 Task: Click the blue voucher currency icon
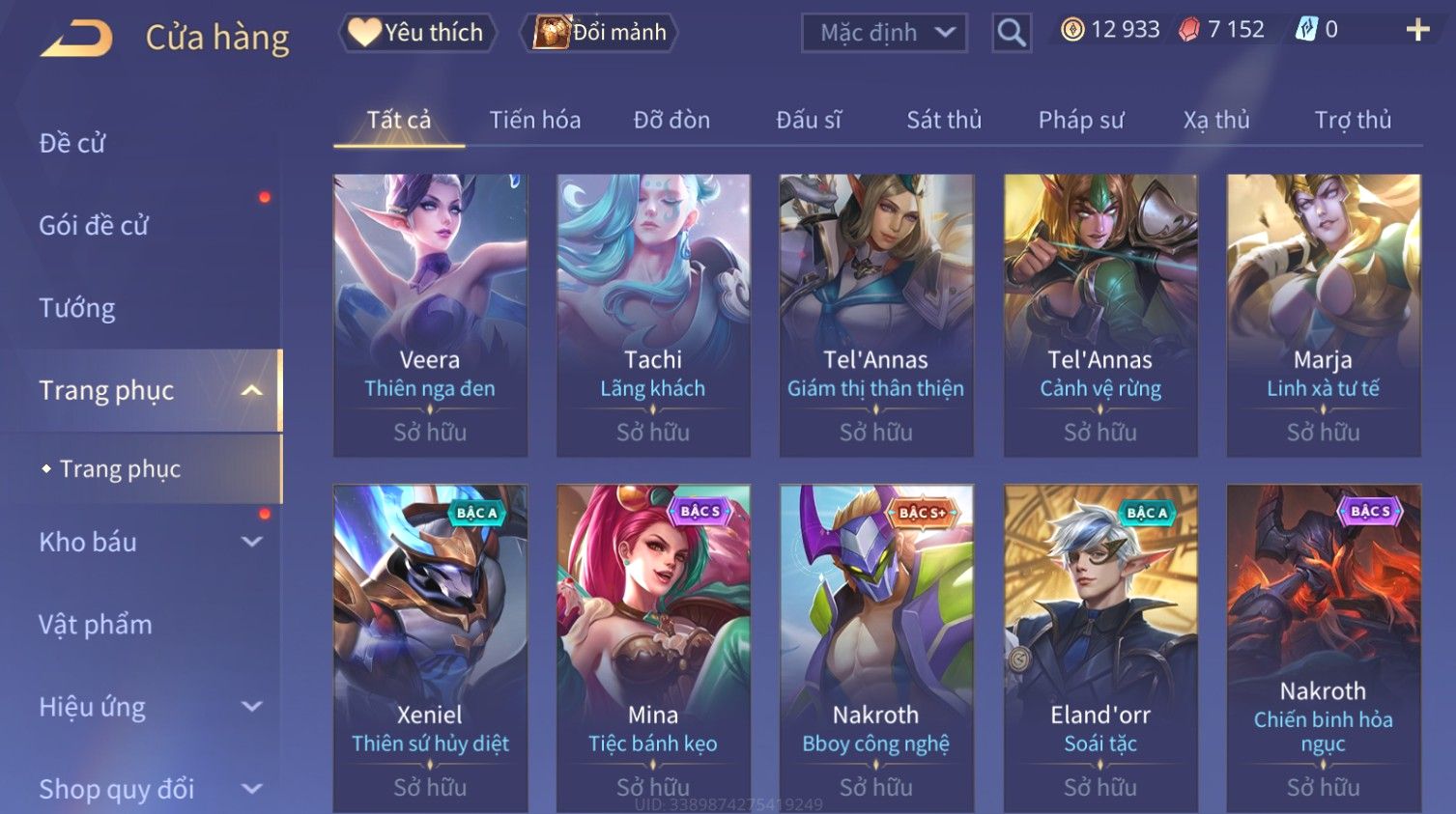(1306, 30)
